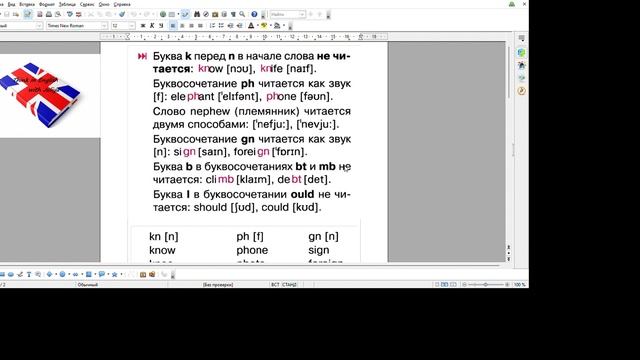Run the Spelling and Grammar check icon
Image resolution: width=640 pixels, height=360 pixels.
coord(69,14)
